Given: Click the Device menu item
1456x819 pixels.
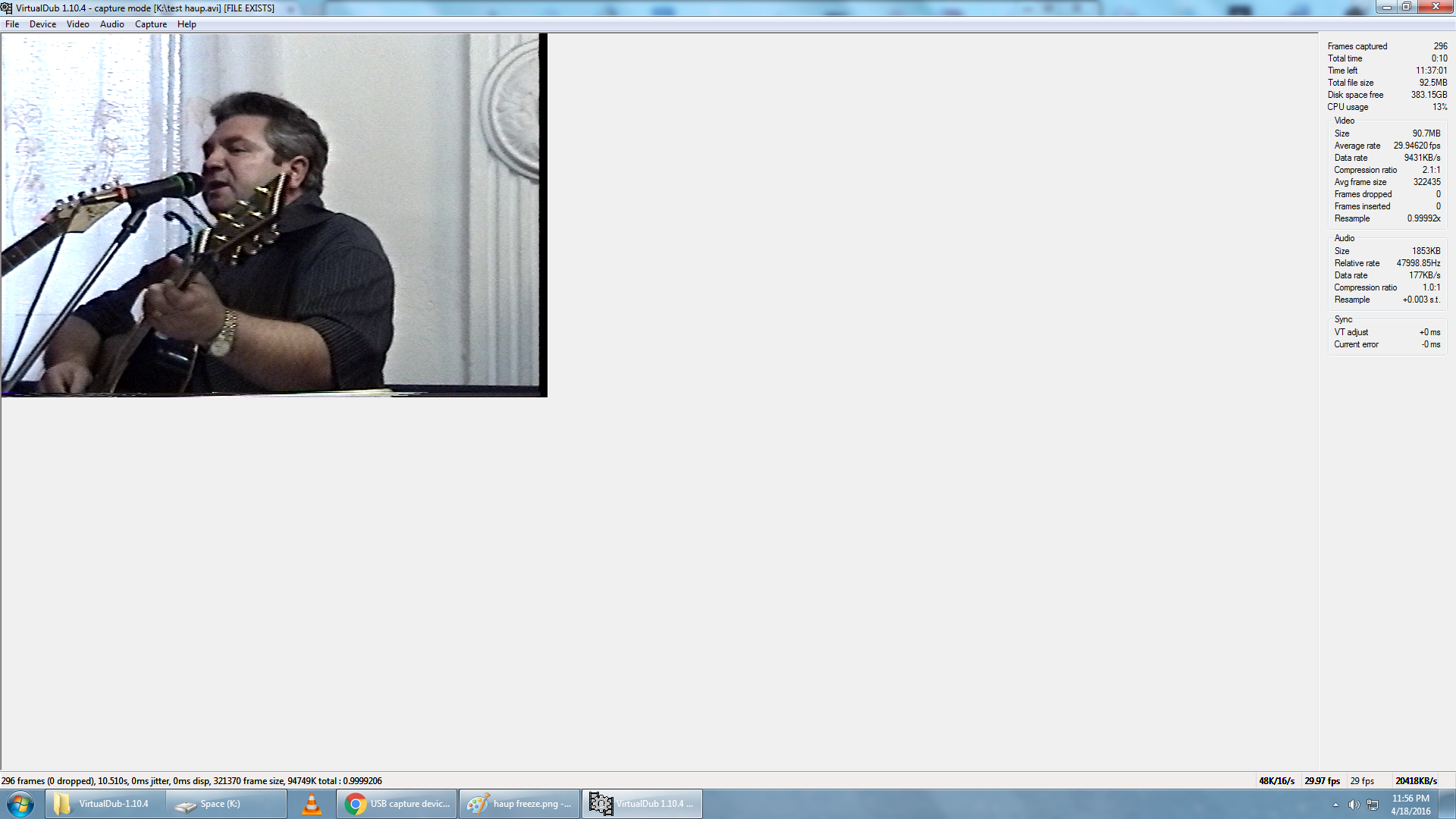Looking at the screenshot, I should 42,23.
